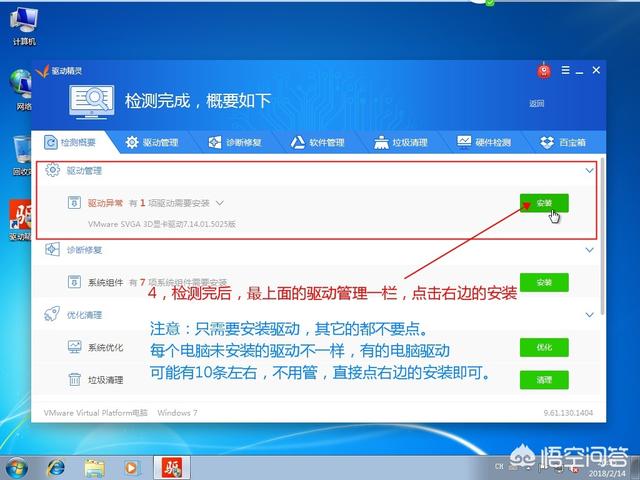Collapse the 诊断修复 section chevron

pyautogui.click(x=589, y=250)
